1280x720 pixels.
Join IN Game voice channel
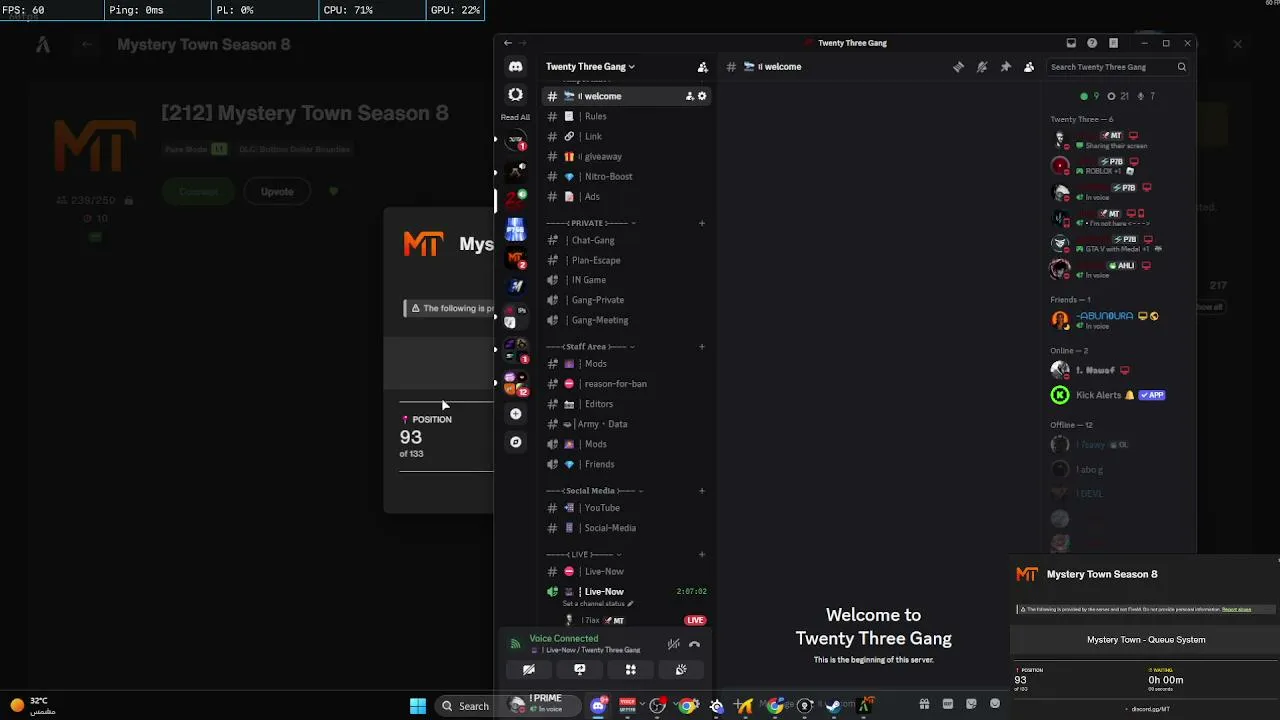[x=627, y=280]
